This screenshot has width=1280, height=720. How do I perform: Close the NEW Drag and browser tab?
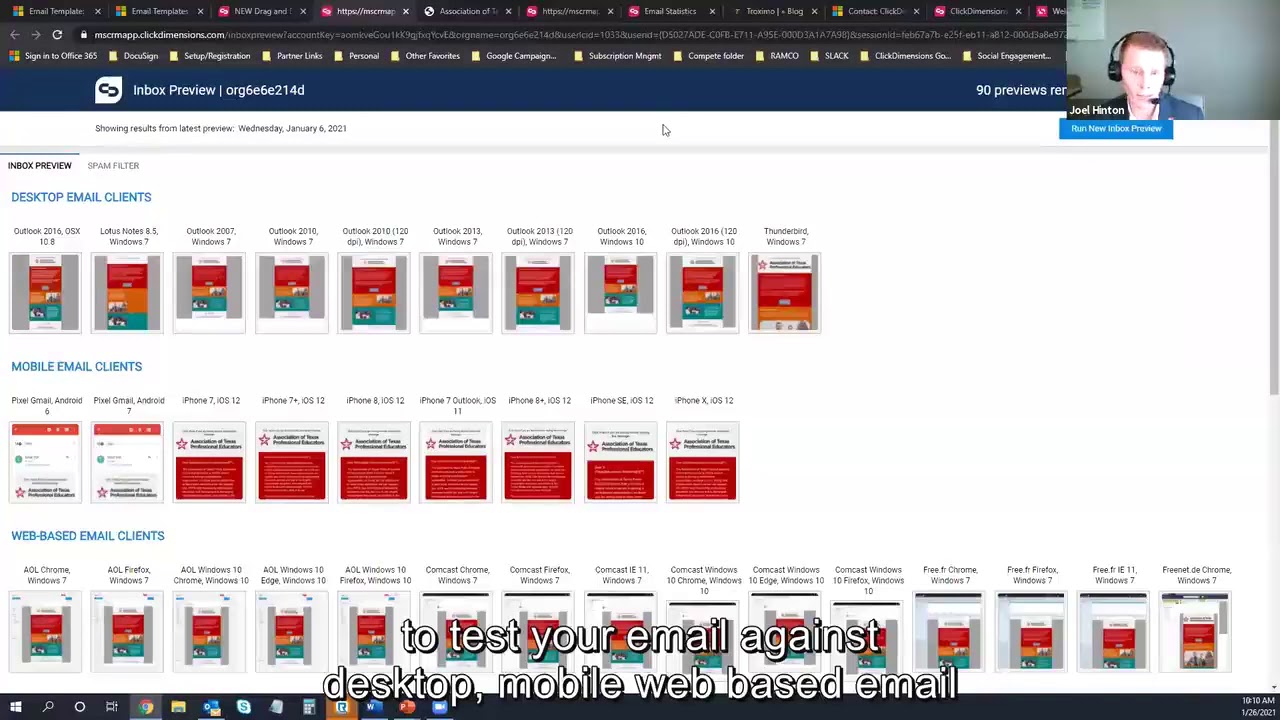click(303, 11)
